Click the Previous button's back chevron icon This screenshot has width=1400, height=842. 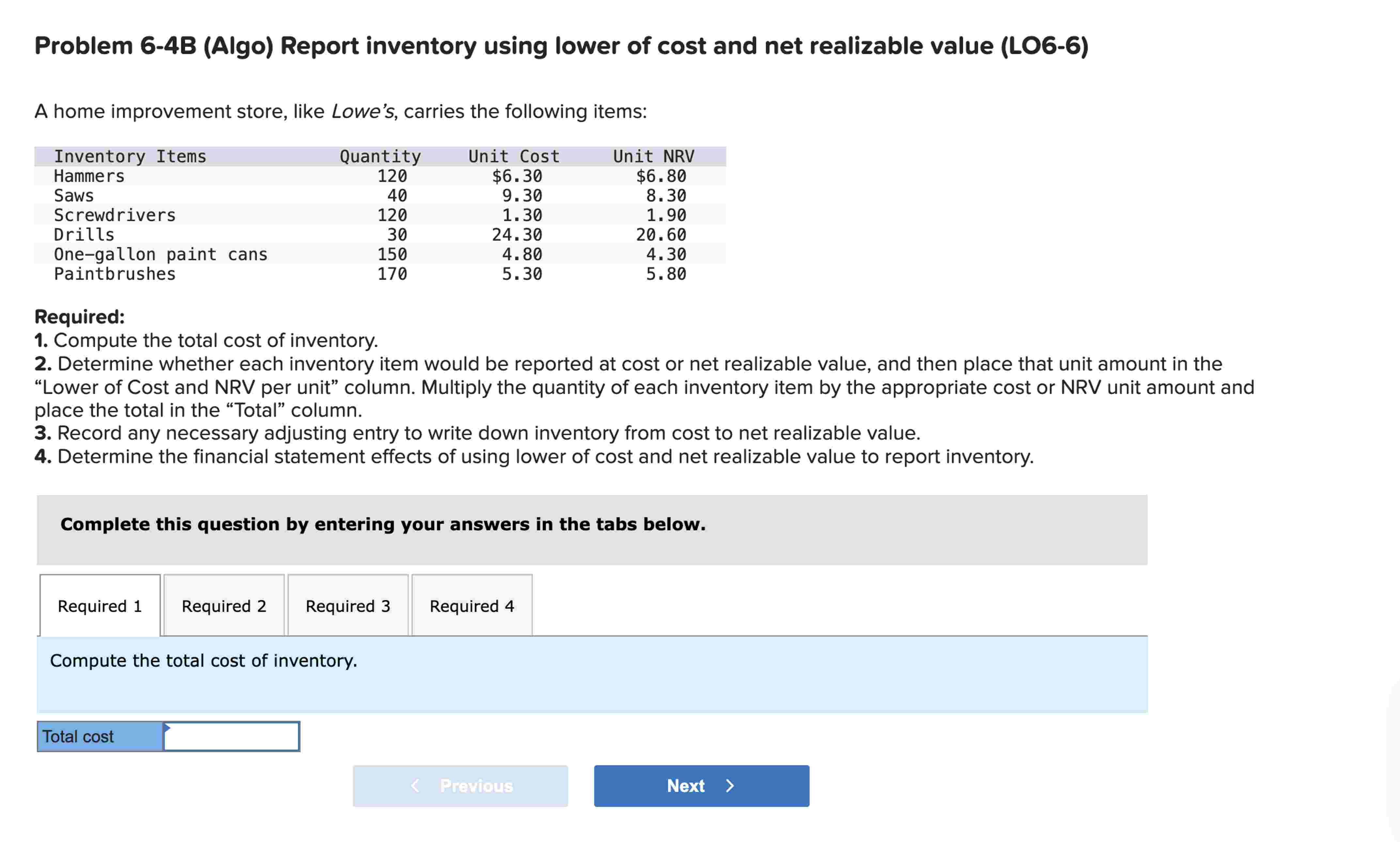(x=414, y=785)
